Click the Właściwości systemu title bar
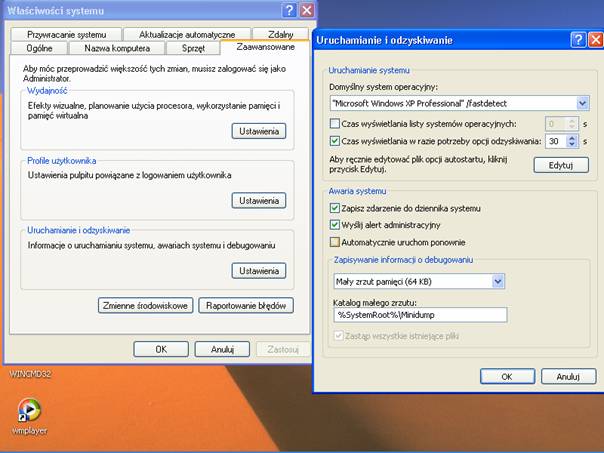Screen dimensions: 604x453 pos(143,10)
